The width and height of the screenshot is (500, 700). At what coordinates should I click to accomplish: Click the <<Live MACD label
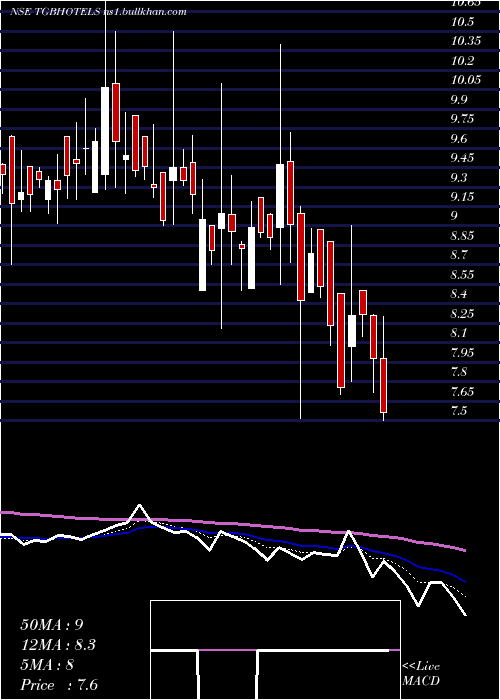[421, 674]
